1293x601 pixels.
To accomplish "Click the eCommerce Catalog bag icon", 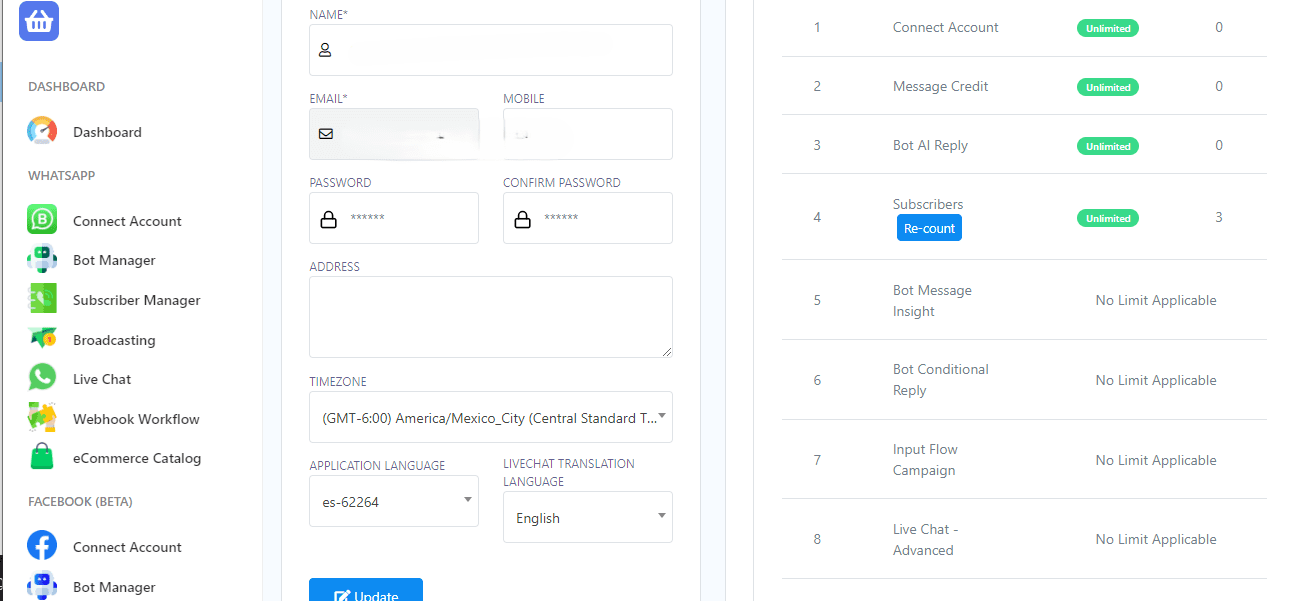I will click(42, 458).
